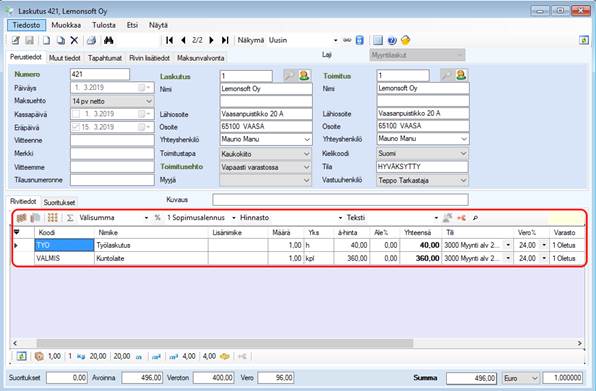Open the Näytä menu
Viewport: 596px width, 391px height.
158,25
